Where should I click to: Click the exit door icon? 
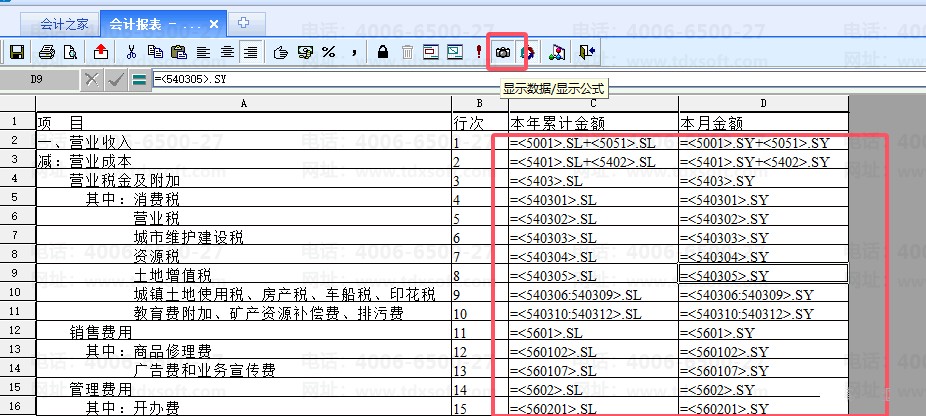tap(586, 50)
